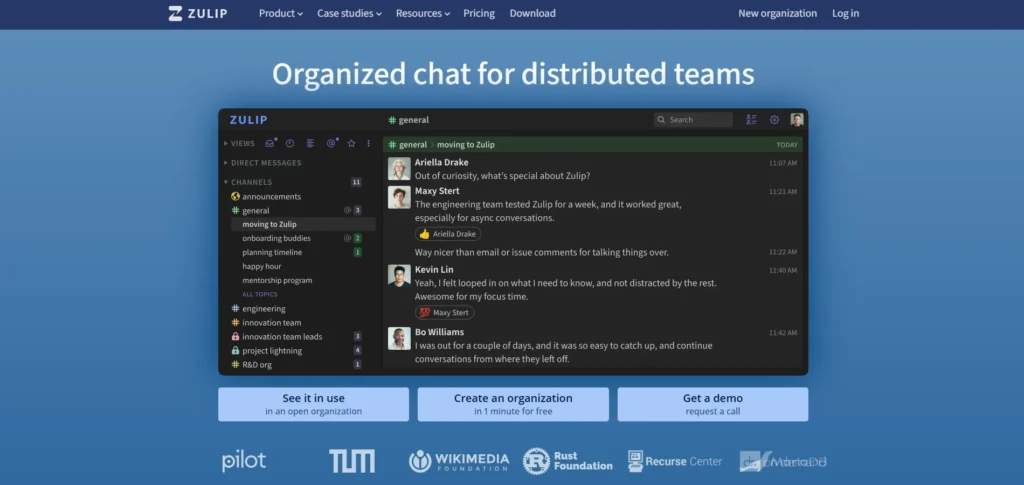Click the Log in link

pos(845,13)
